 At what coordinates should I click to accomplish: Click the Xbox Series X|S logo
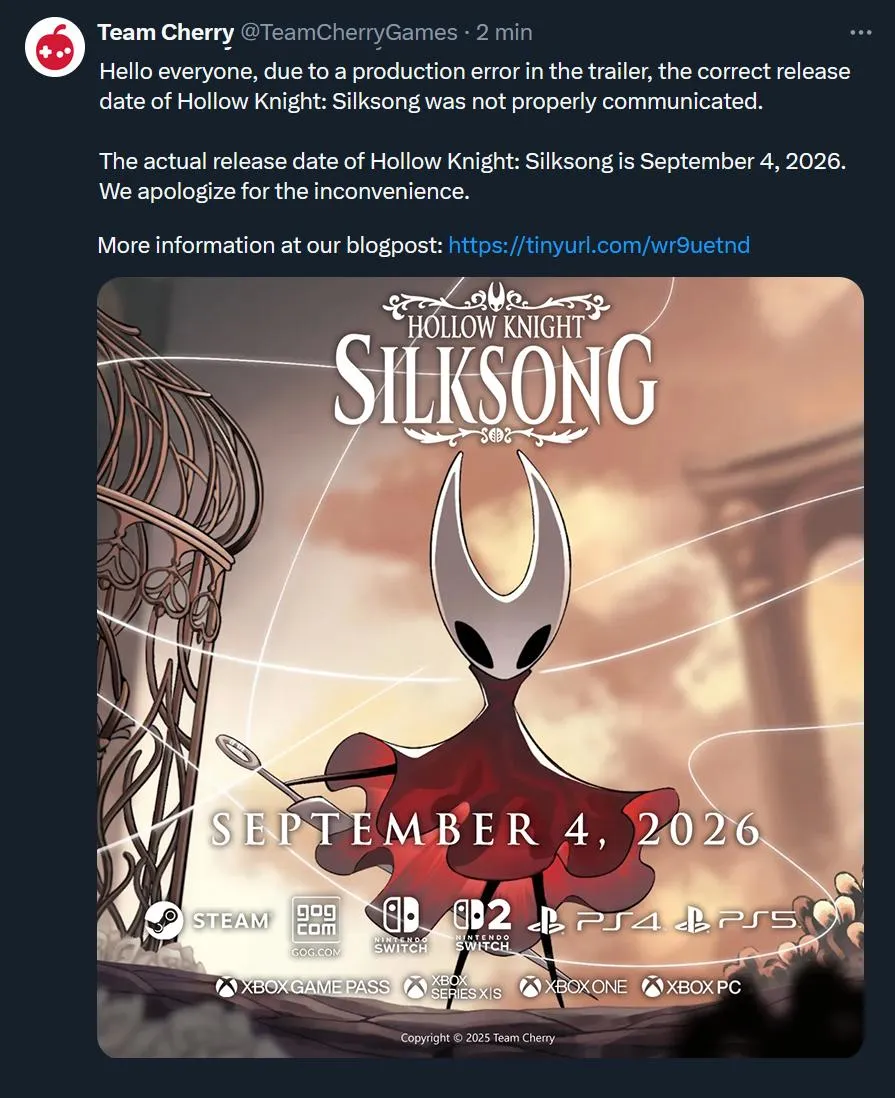click(x=453, y=987)
